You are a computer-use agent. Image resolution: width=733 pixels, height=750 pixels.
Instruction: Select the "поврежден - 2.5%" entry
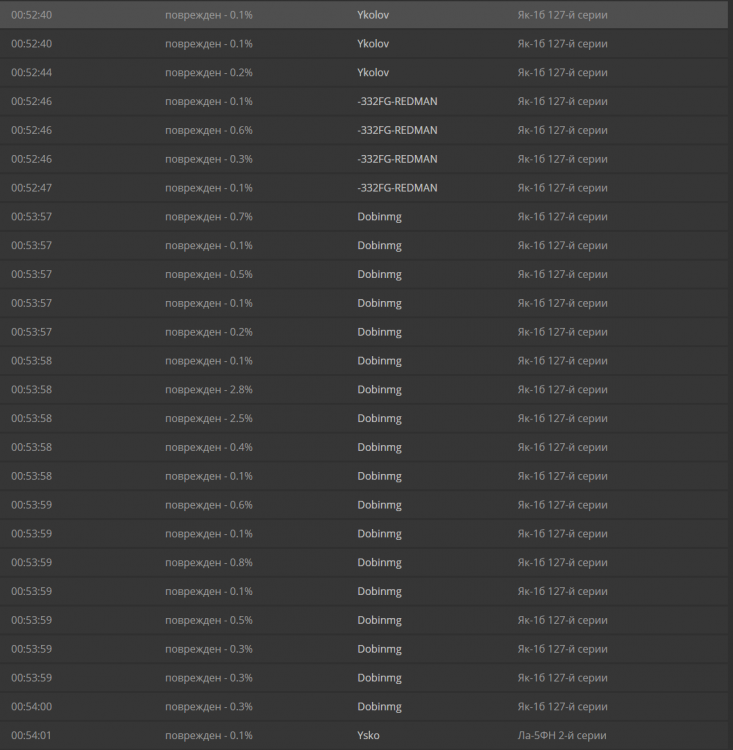click(x=208, y=419)
